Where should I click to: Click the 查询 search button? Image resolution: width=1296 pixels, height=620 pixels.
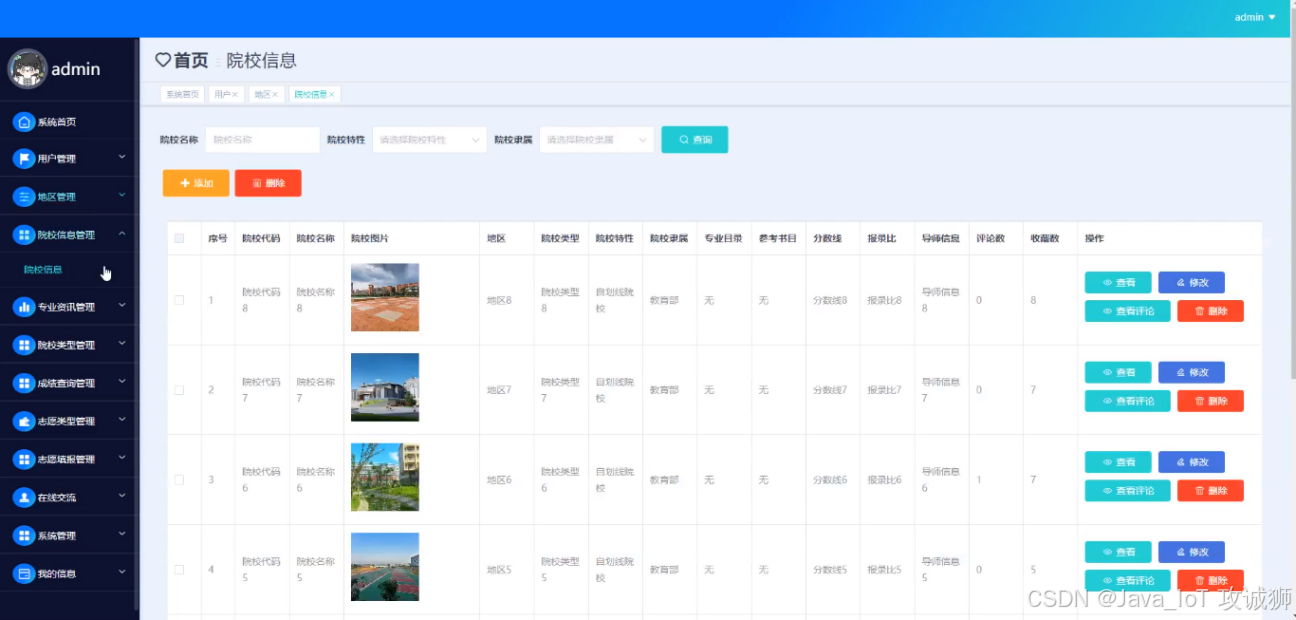pyautogui.click(x=695, y=140)
